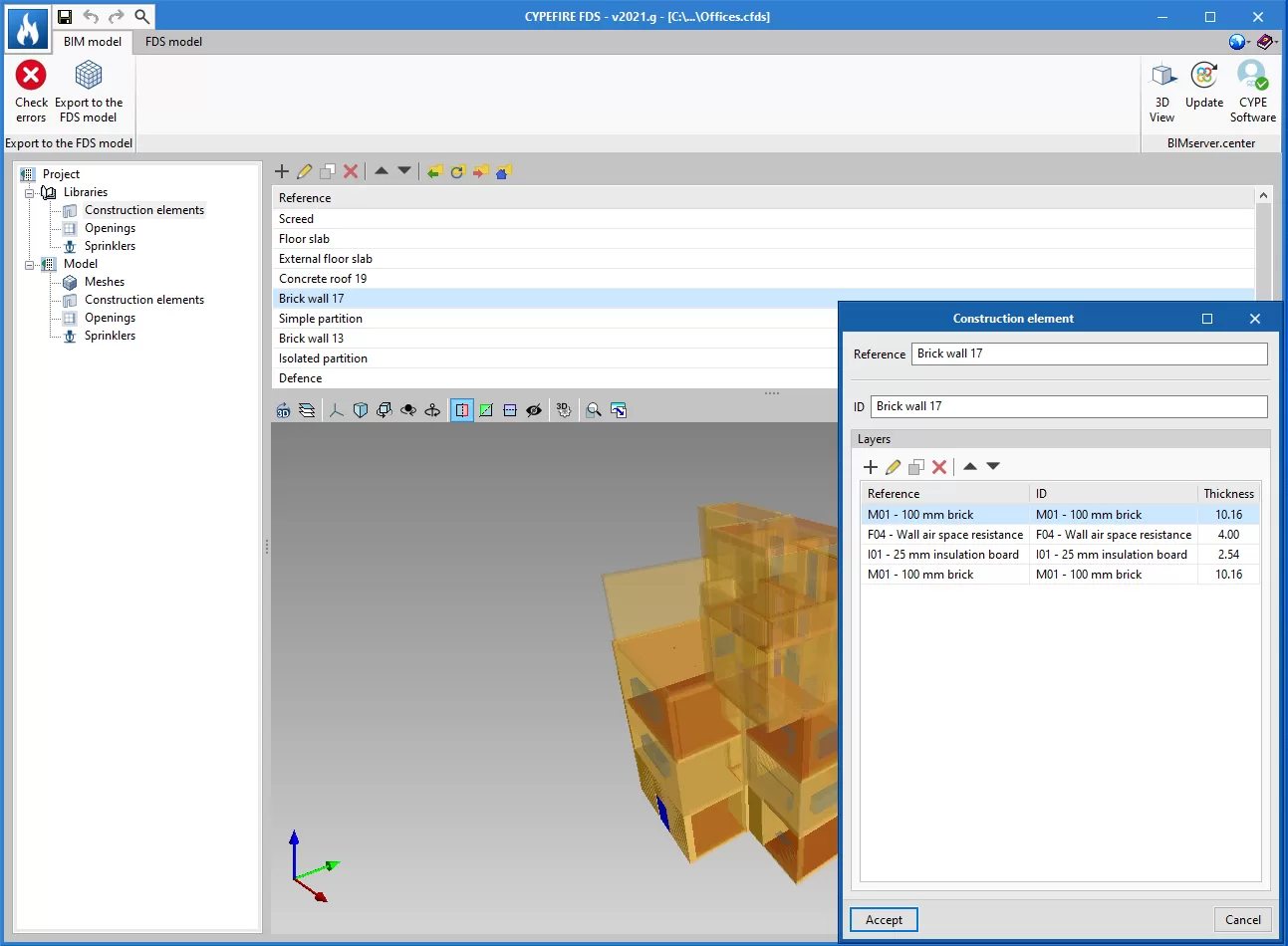1288x946 pixels.
Task: Click the zoom magnifier icon in viewport toolbar
Action: click(594, 410)
